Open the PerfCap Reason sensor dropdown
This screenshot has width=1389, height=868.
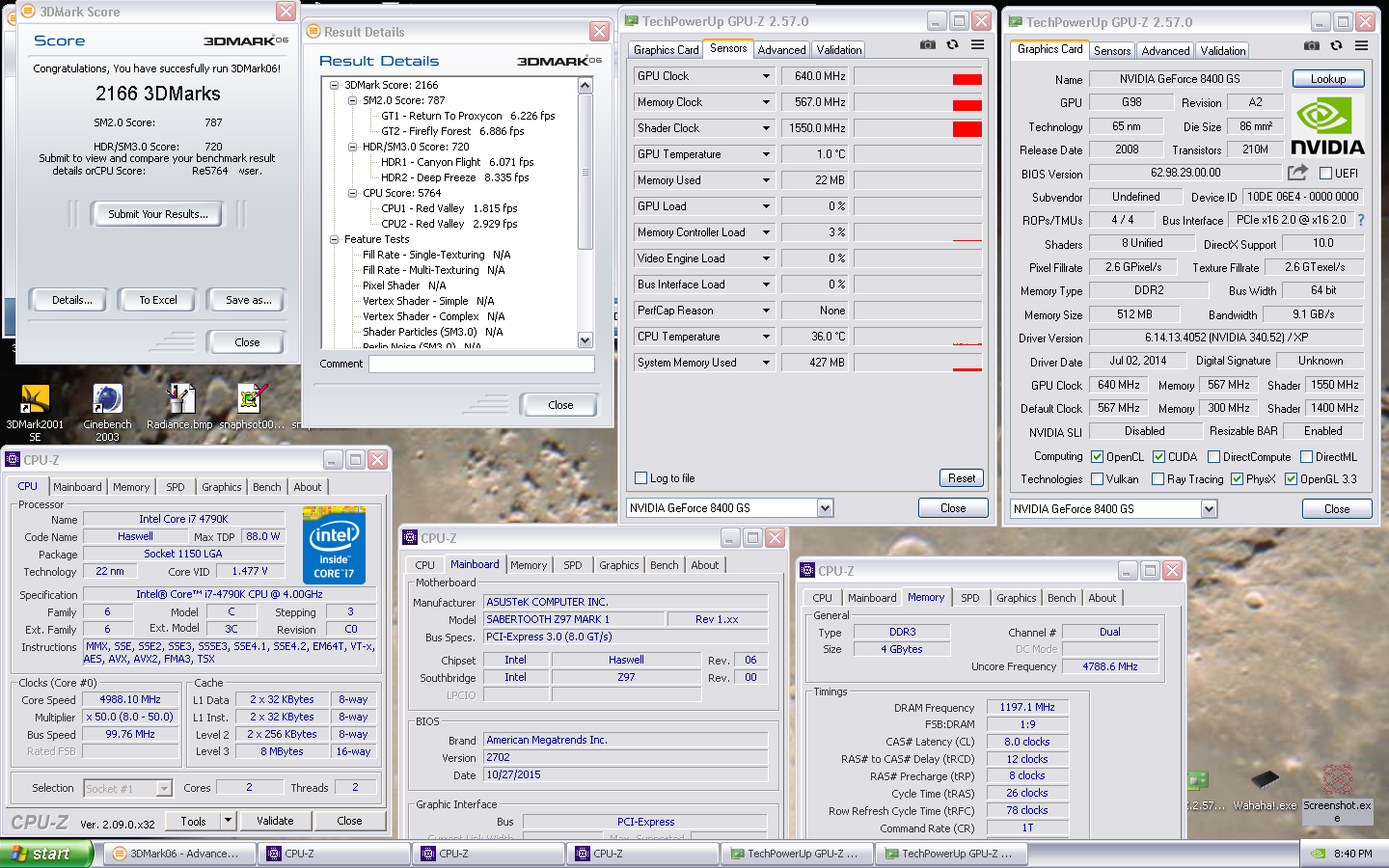(x=766, y=311)
